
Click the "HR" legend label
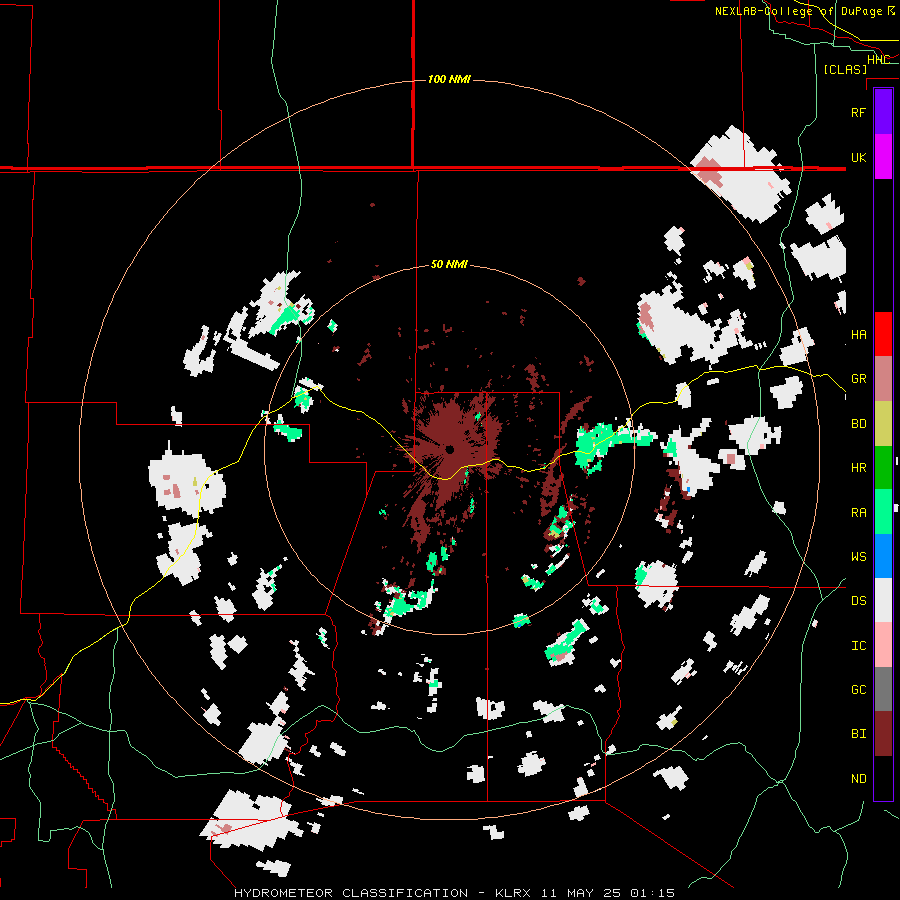[x=858, y=468]
